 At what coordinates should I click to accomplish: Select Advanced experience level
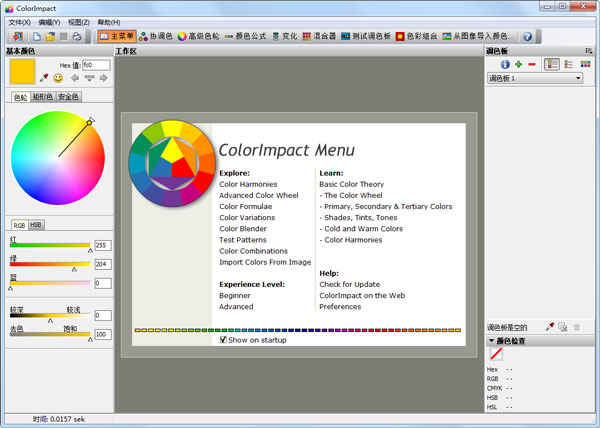[x=236, y=307]
